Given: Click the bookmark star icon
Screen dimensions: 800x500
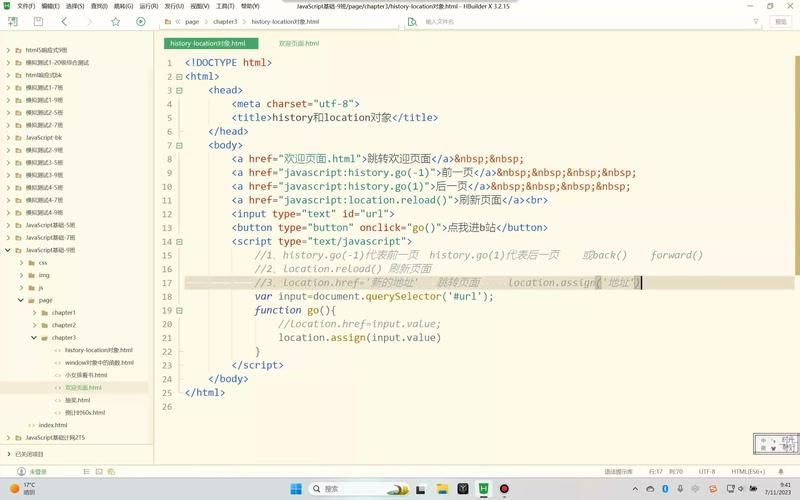Looking at the screenshot, I should [x=116, y=21].
